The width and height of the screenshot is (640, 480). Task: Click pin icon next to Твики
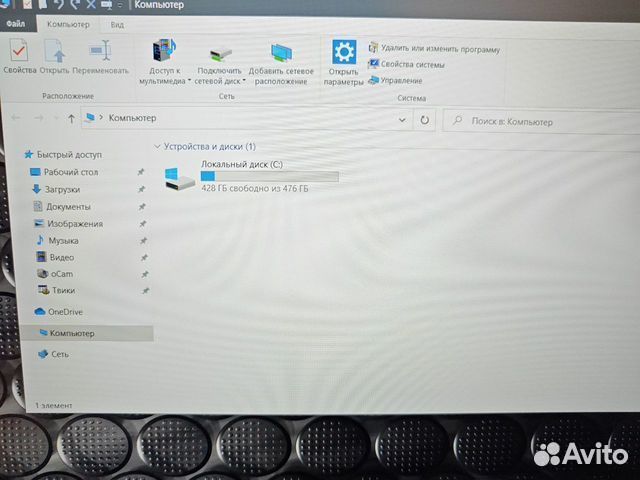pyautogui.click(x=146, y=291)
